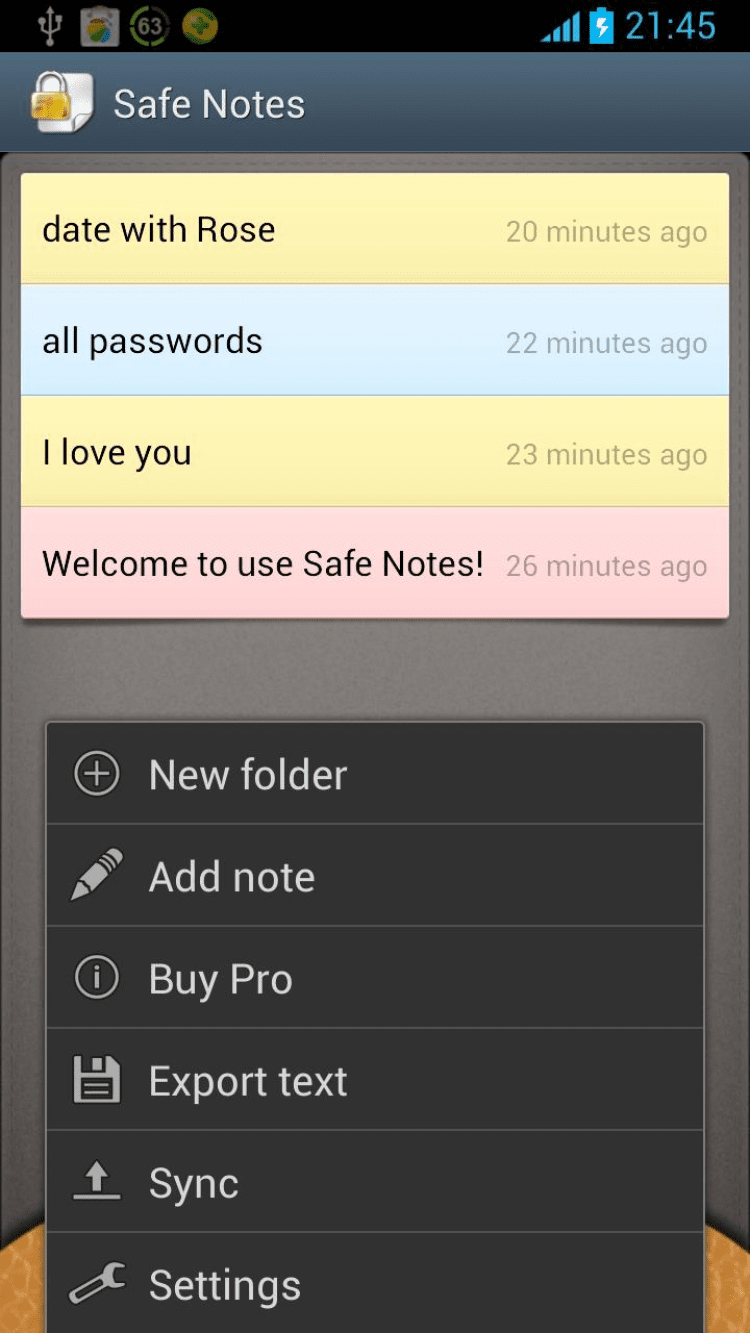Screen dimensions: 750x1333
Task: Tap the battery charging status icon
Action: coord(601,26)
